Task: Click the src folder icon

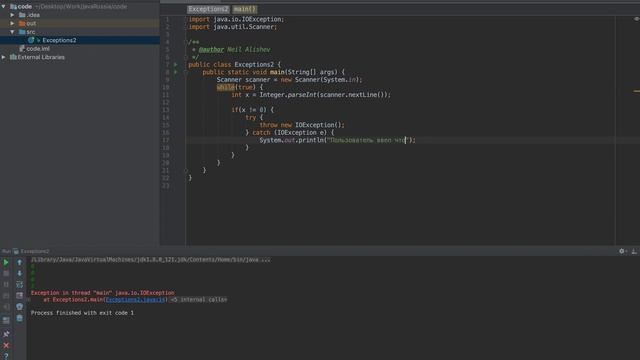Action: coord(22,32)
